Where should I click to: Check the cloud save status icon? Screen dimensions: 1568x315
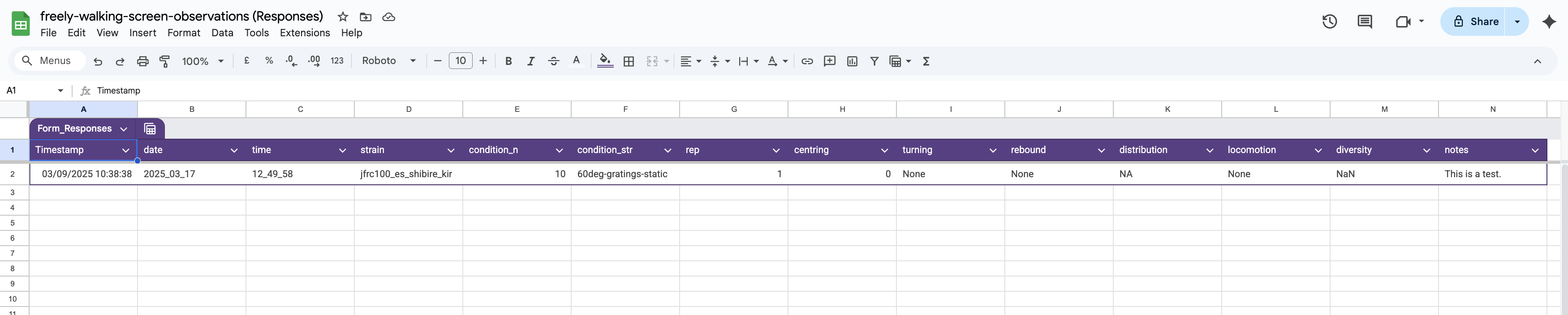(x=388, y=17)
